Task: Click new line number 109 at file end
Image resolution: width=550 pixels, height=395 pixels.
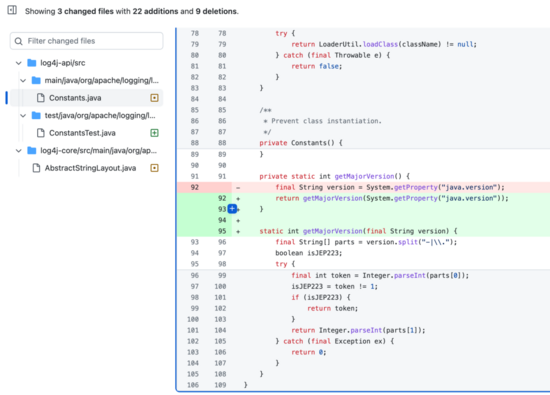Action: pyautogui.click(x=220, y=385)
